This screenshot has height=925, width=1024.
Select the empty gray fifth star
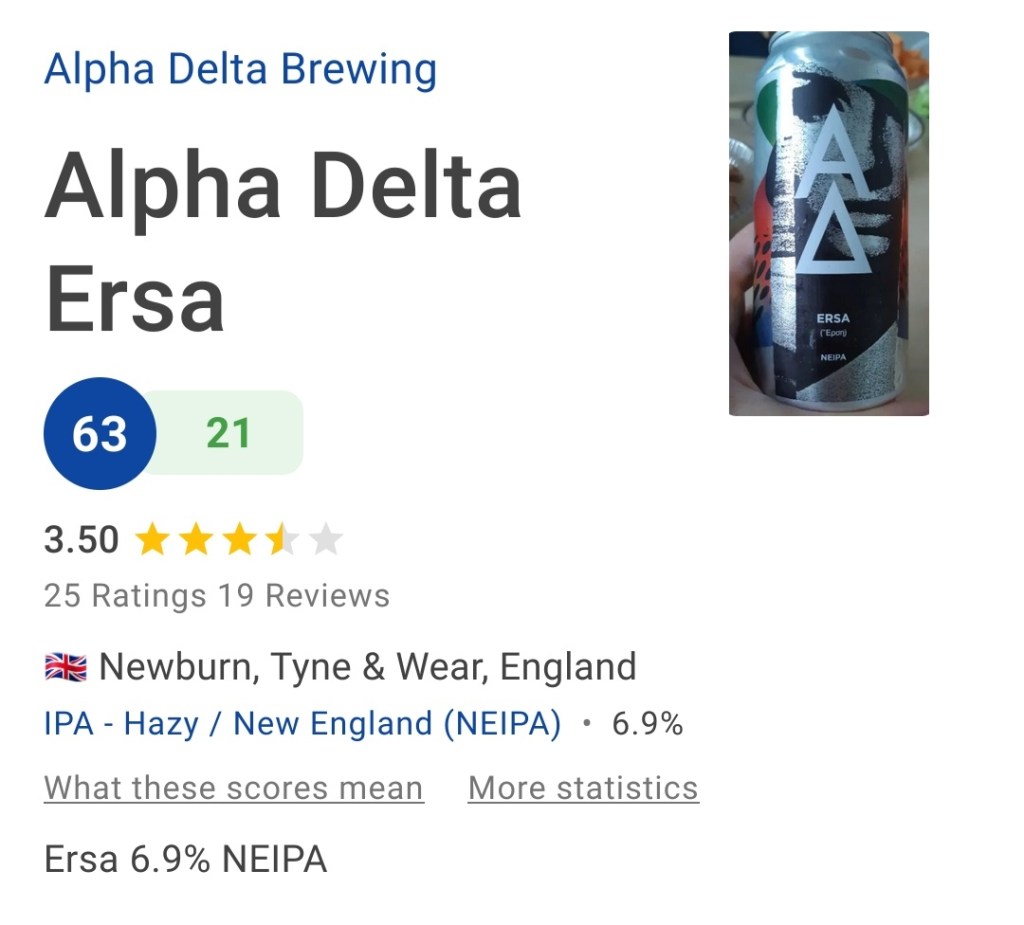(x=326, y=540)
